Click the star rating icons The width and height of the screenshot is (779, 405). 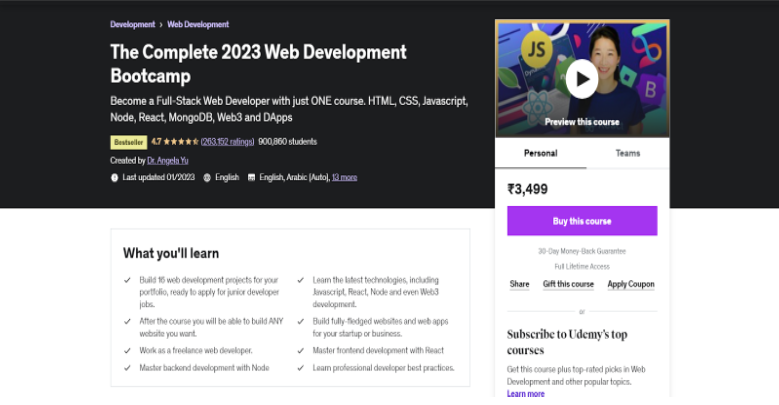181,142
